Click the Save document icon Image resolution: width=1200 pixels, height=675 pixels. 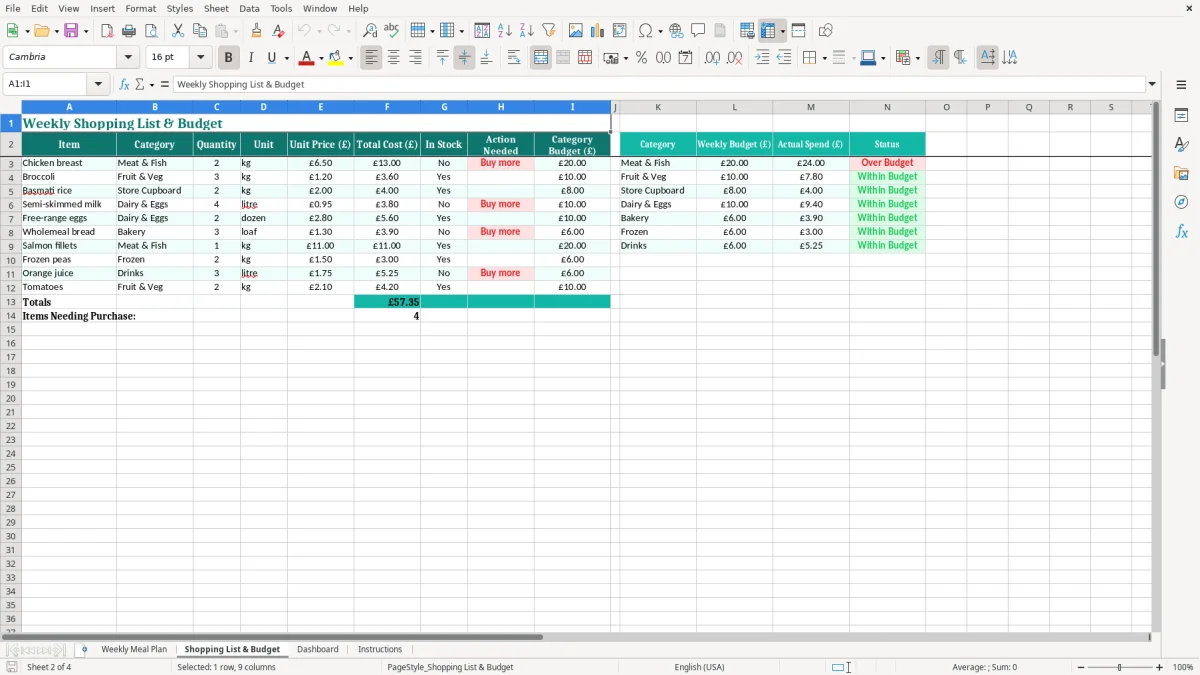coord(71,31)
